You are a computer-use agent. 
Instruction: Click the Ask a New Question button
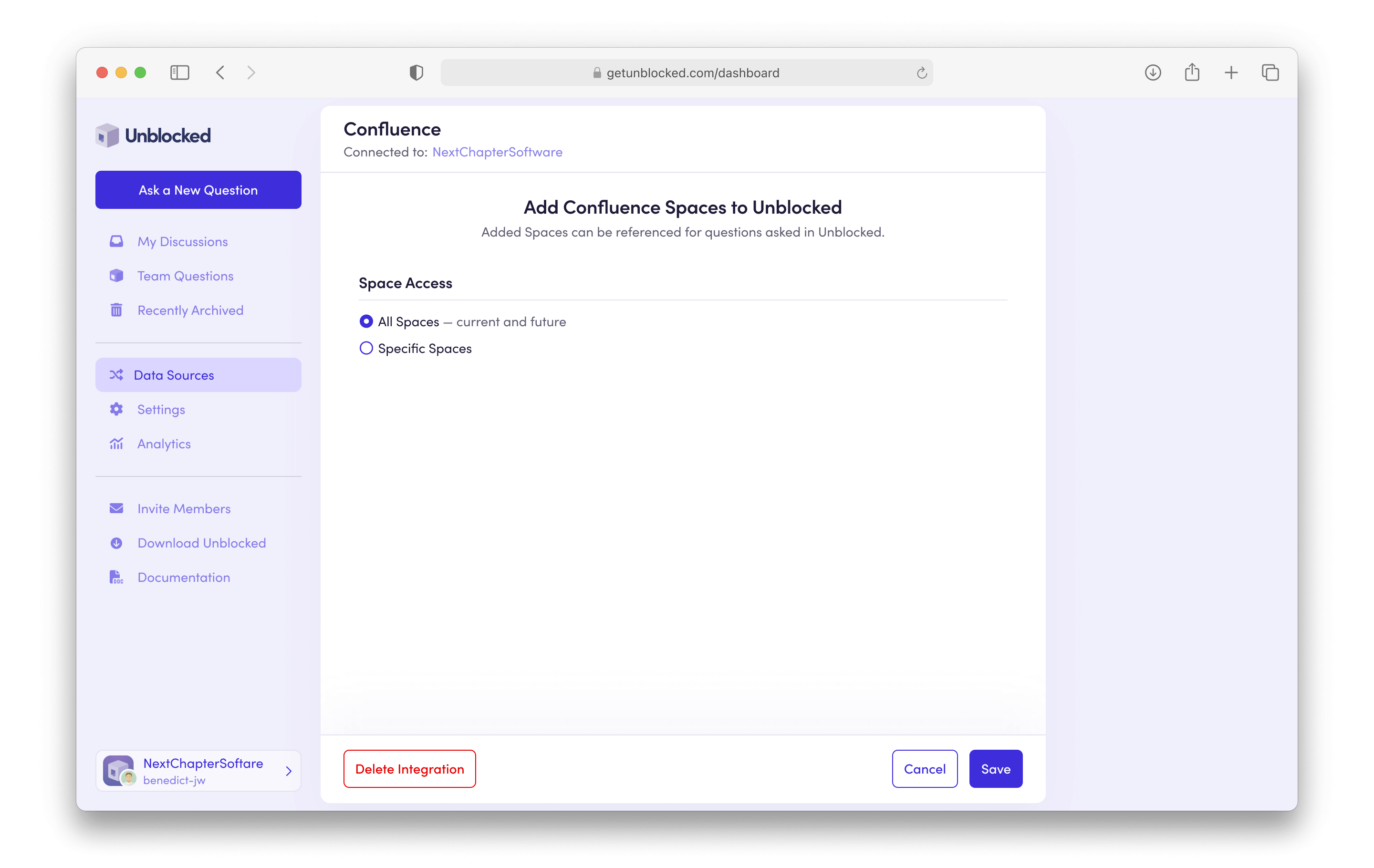coord(198,189)
